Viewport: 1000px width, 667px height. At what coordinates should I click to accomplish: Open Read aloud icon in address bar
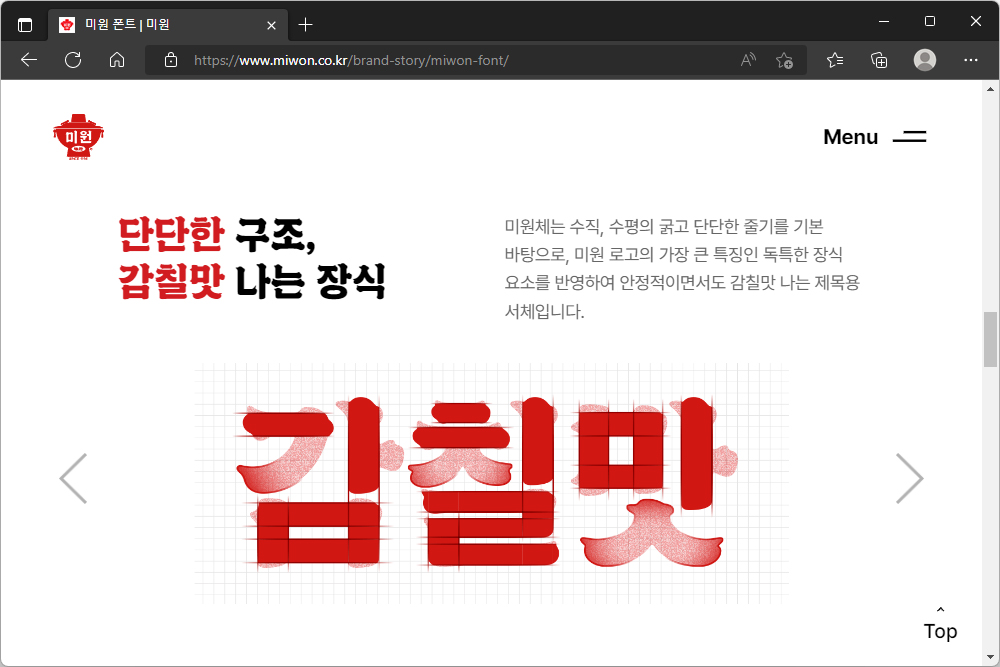pyautogui.click(x=748, y=60)
